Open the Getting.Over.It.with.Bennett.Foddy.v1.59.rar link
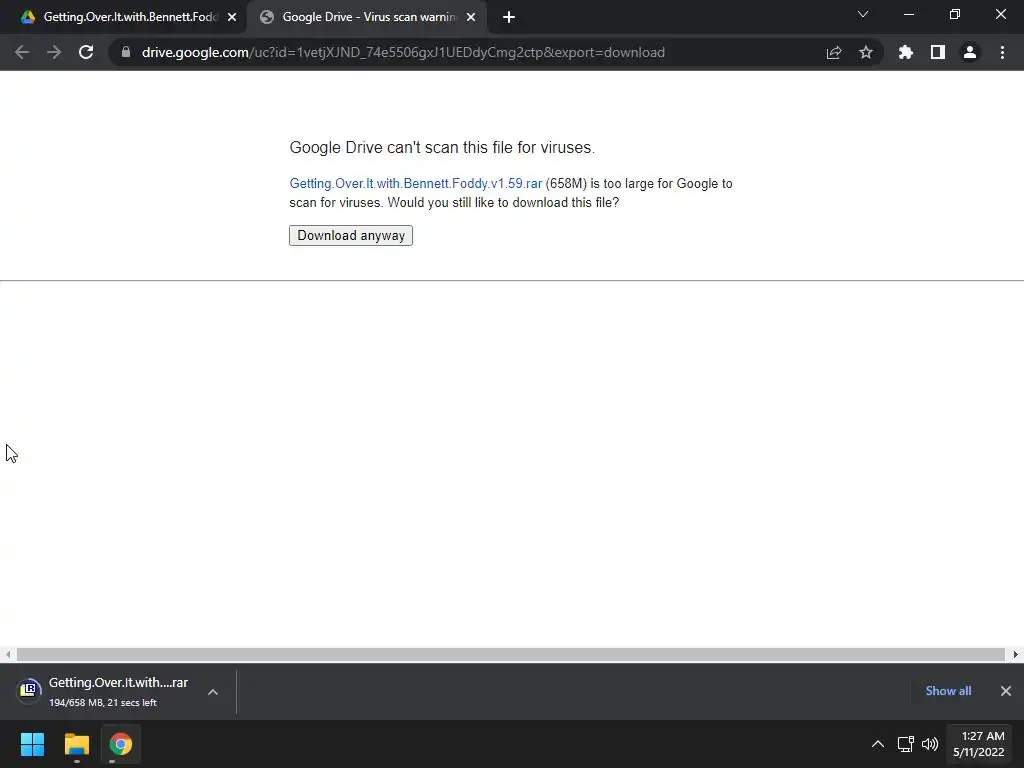The width and height of the screenshot is (1024, 768). tap(415, 184)
